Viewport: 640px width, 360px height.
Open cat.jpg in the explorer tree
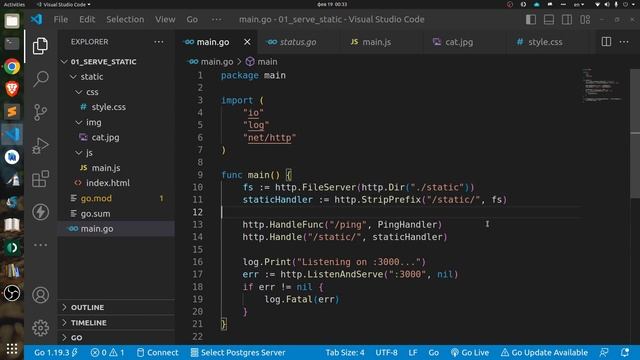(x=116, y=137)
